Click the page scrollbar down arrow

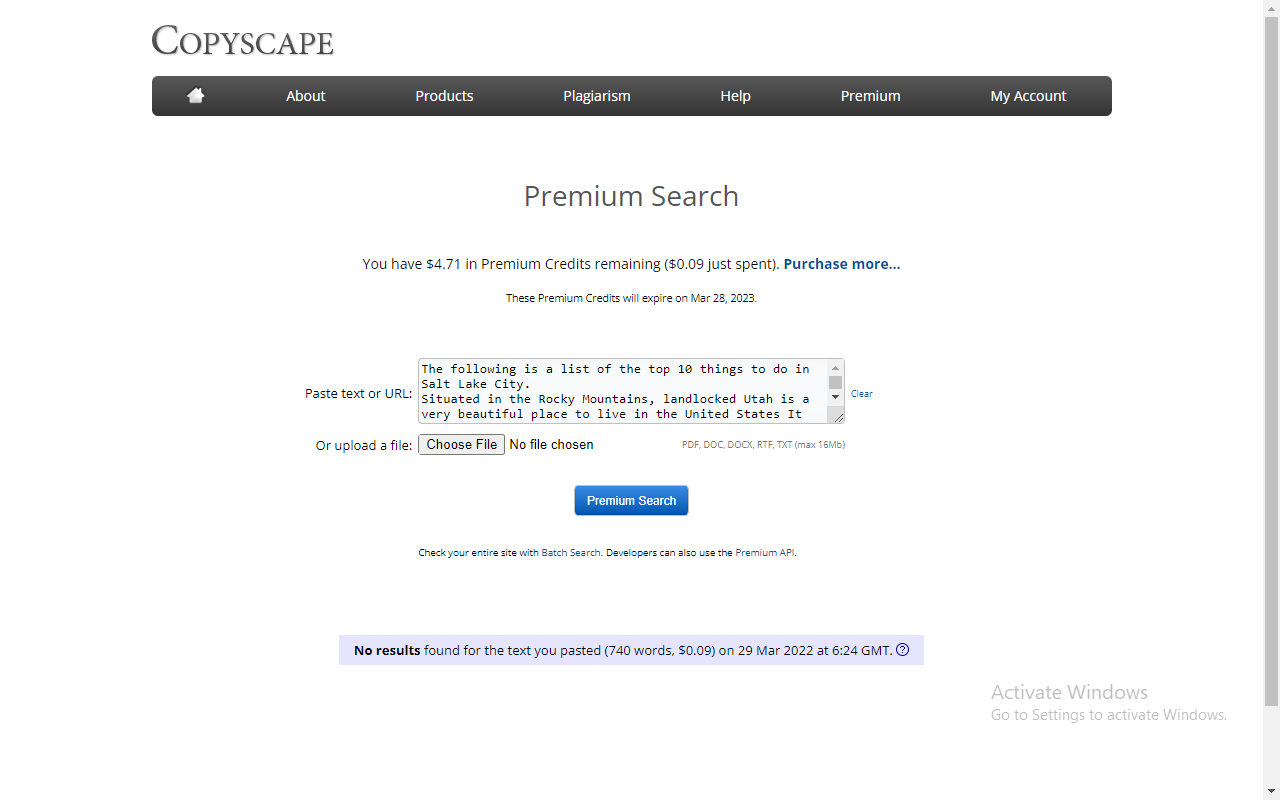1272,792
